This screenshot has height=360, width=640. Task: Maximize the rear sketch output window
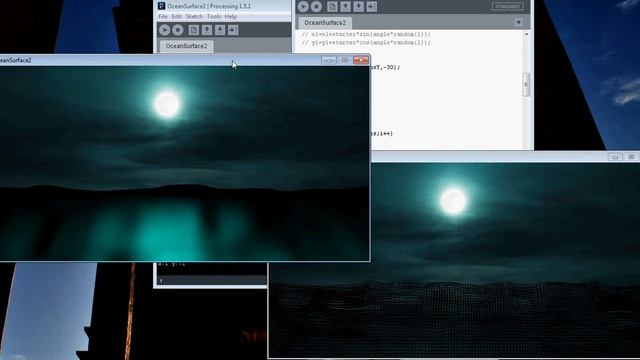(x=631, y=157)
